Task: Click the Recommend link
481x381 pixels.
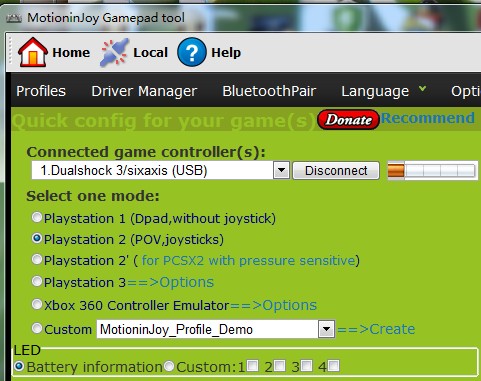Action: pos(428,118)
